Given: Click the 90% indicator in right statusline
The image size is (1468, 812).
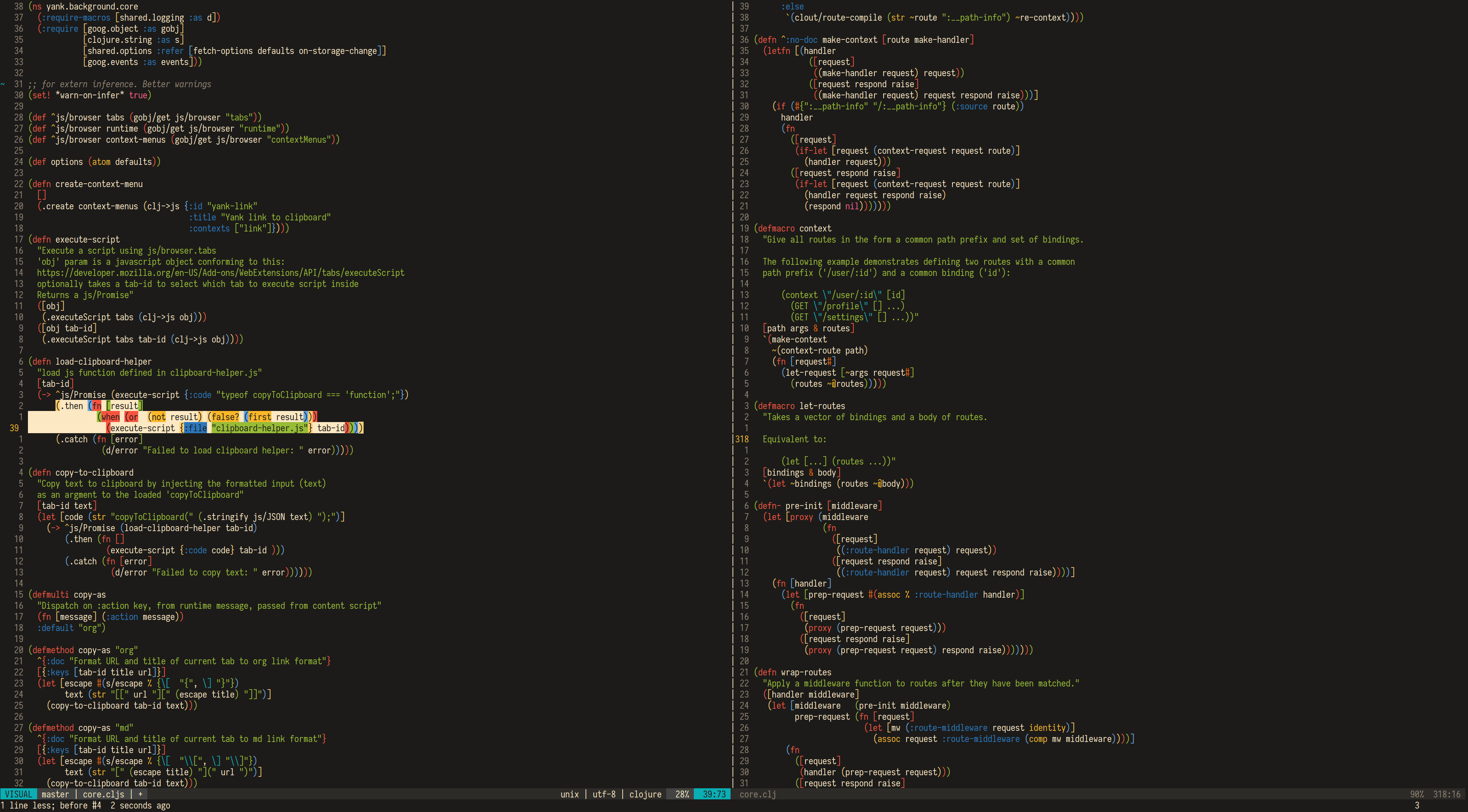Looking at the screenshot, I should (x=1416, y=794).
